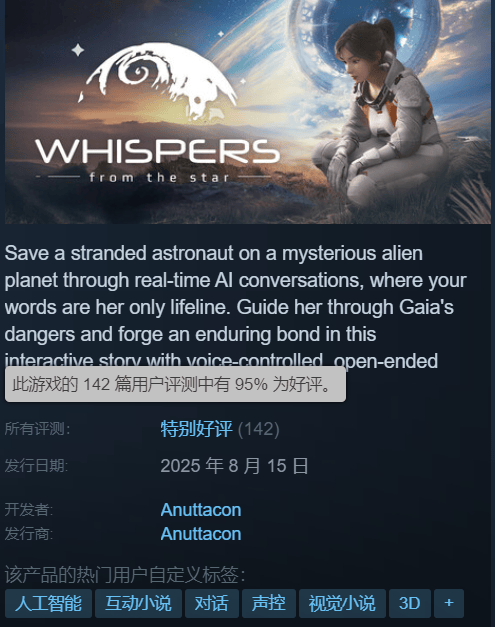Choose the 对话 tag
Screen dimensions: 495x627
click(212, 603)
